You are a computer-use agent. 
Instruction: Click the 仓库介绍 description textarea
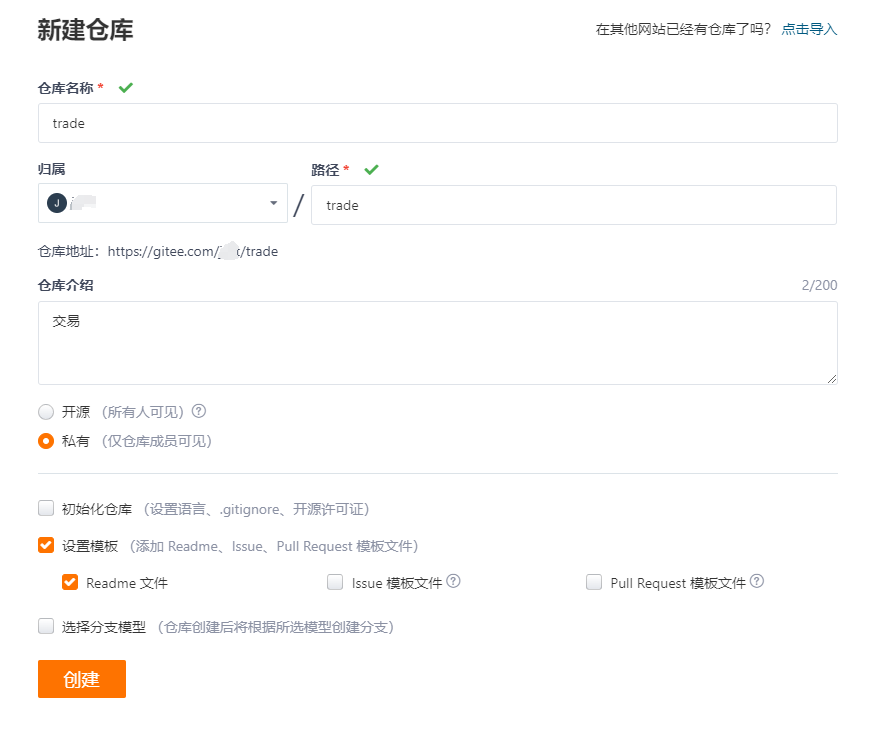[437, 345]
